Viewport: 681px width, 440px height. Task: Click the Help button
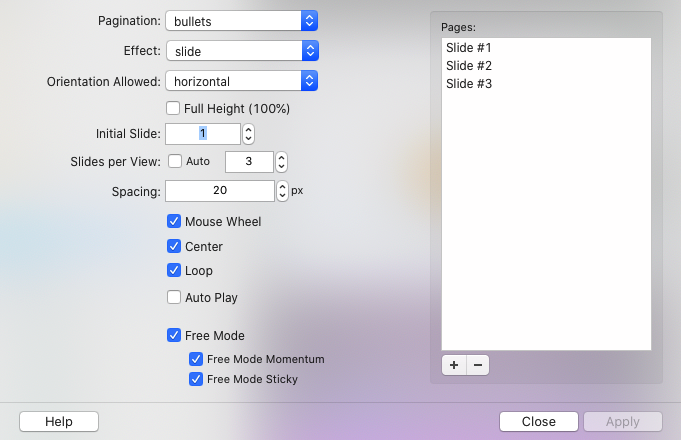point(59,422)
